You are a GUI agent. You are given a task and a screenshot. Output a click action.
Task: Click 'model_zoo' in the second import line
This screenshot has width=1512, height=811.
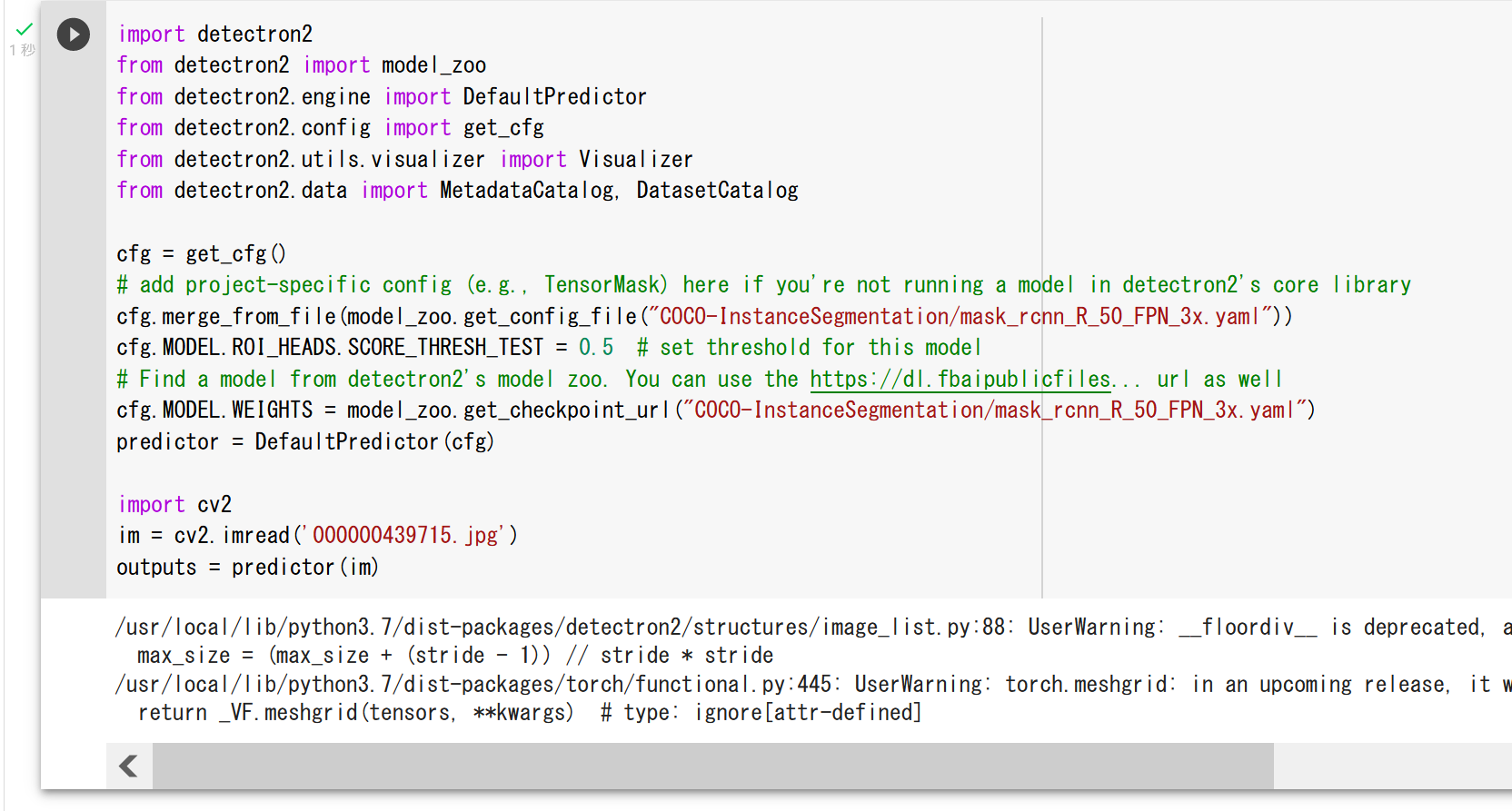click(433, 65)
